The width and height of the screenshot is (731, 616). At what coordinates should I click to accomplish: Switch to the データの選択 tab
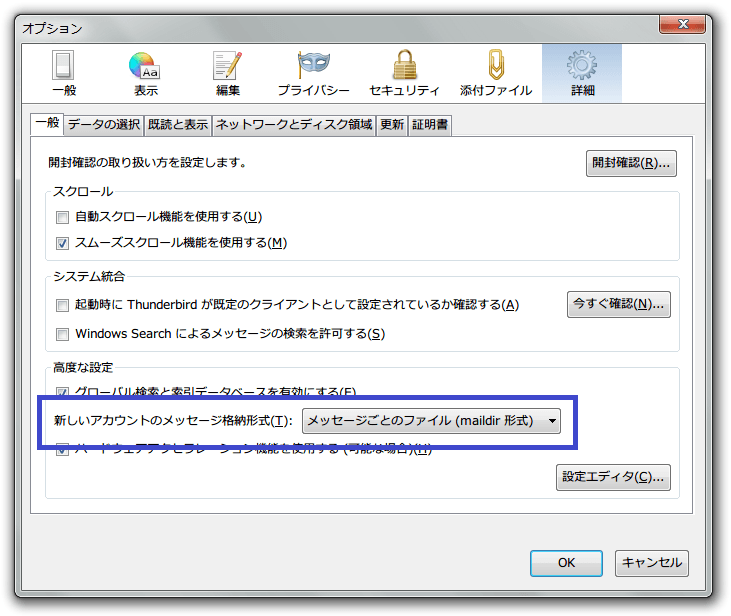[103, 125]
